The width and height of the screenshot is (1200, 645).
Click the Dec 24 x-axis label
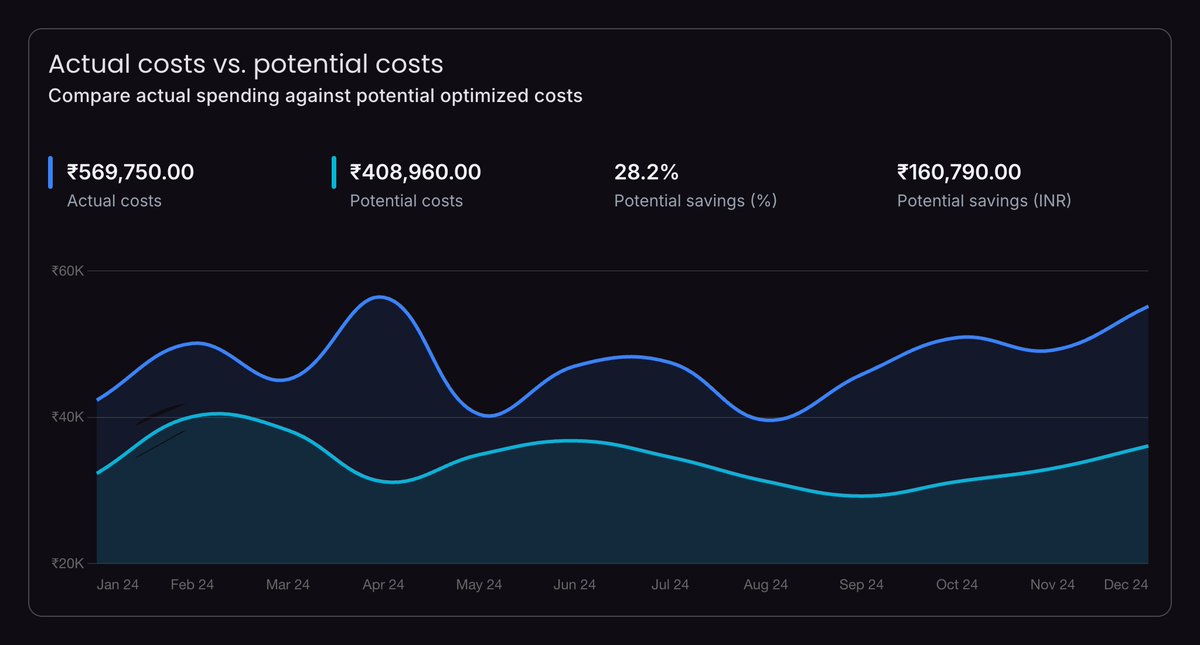click(x=1126, y=585)
